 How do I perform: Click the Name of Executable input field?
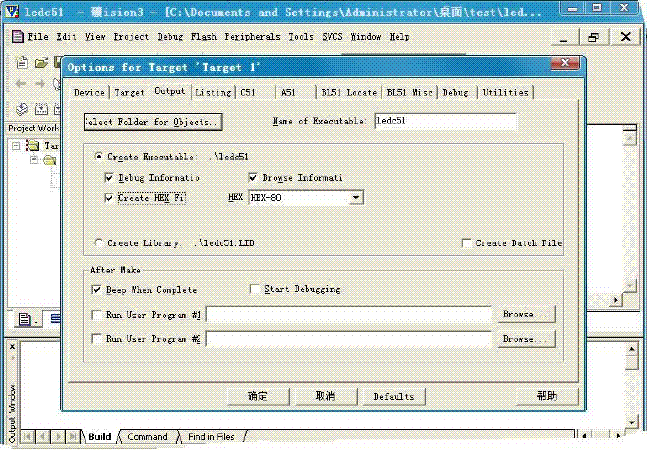pos(444,122)
